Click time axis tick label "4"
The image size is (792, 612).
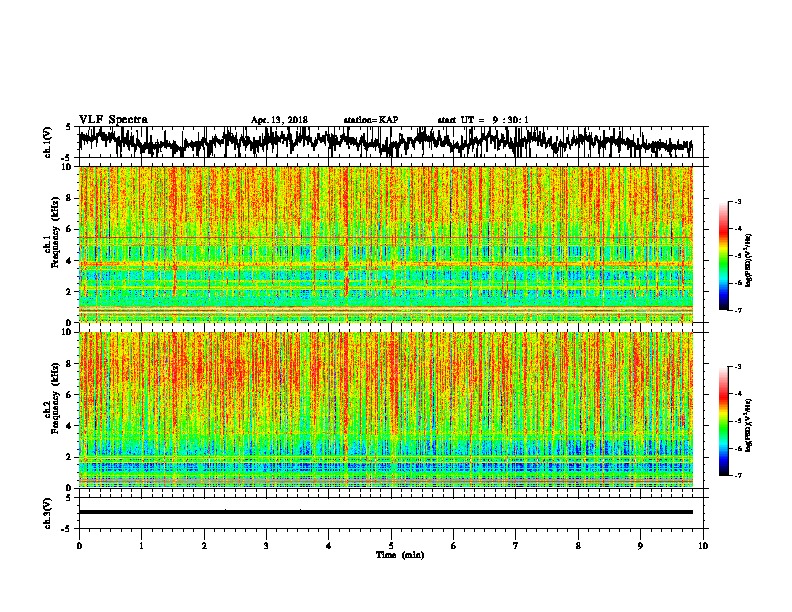pos(329,545)
